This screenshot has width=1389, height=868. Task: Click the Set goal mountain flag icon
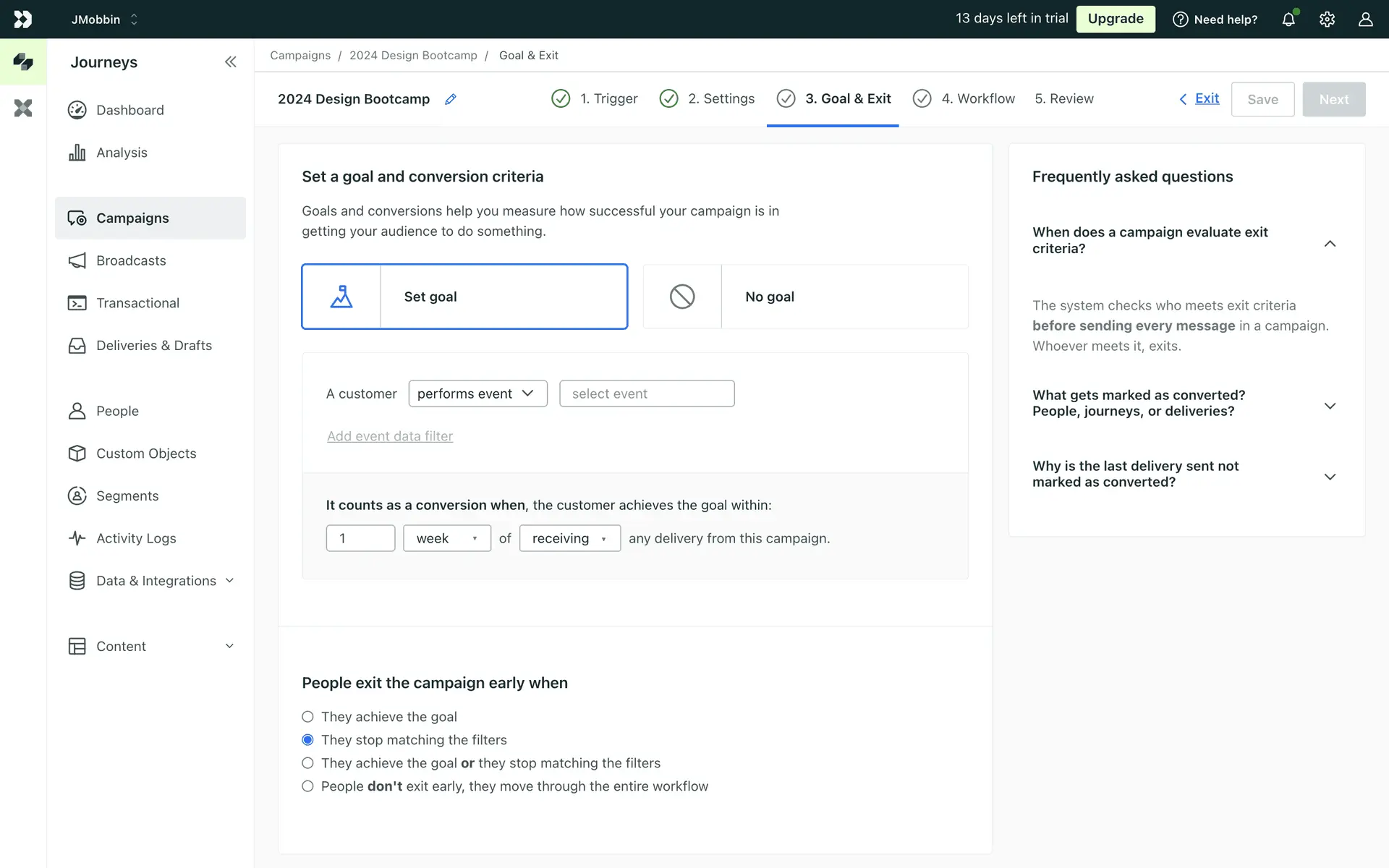341,297
